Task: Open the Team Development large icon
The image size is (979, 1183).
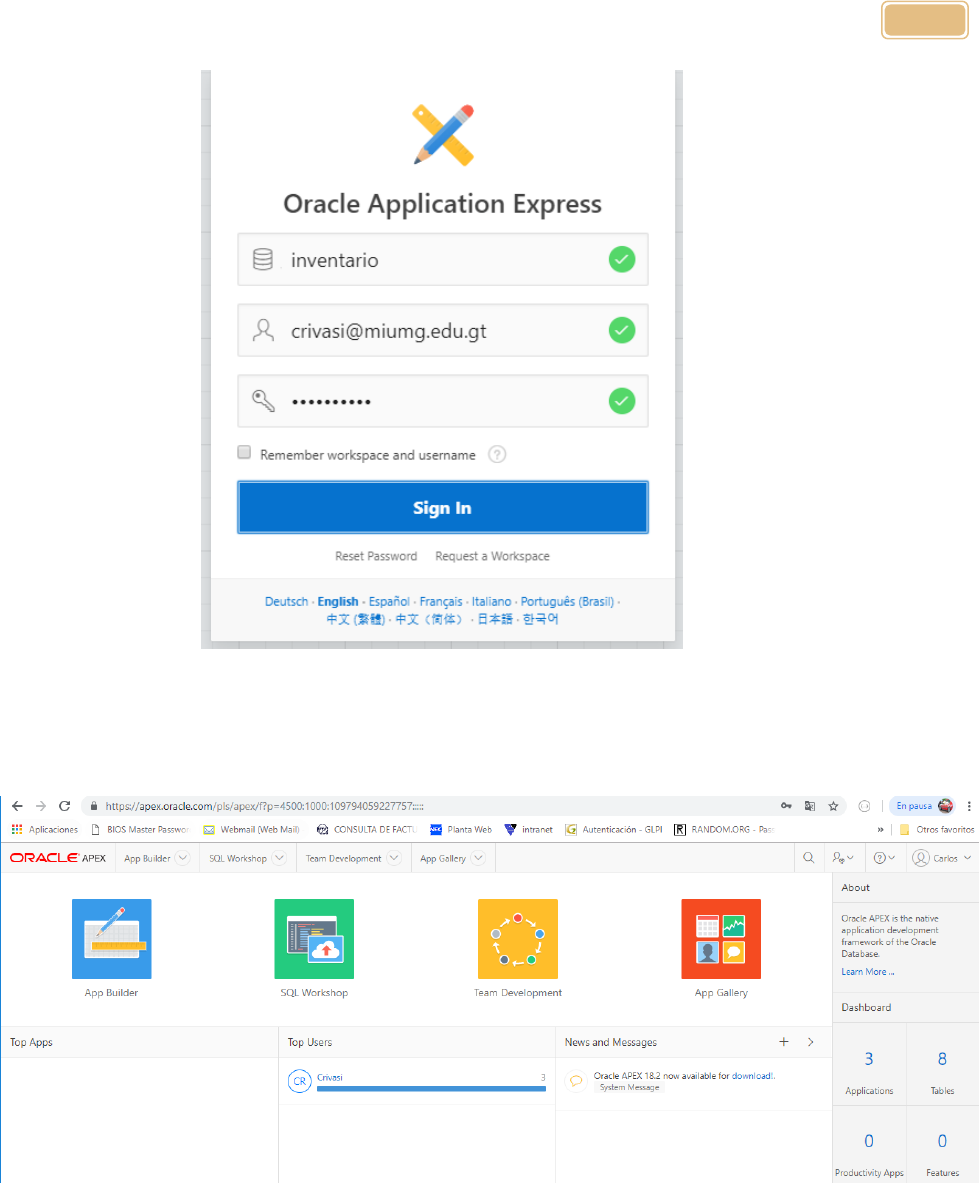Action: pos(517,939)
